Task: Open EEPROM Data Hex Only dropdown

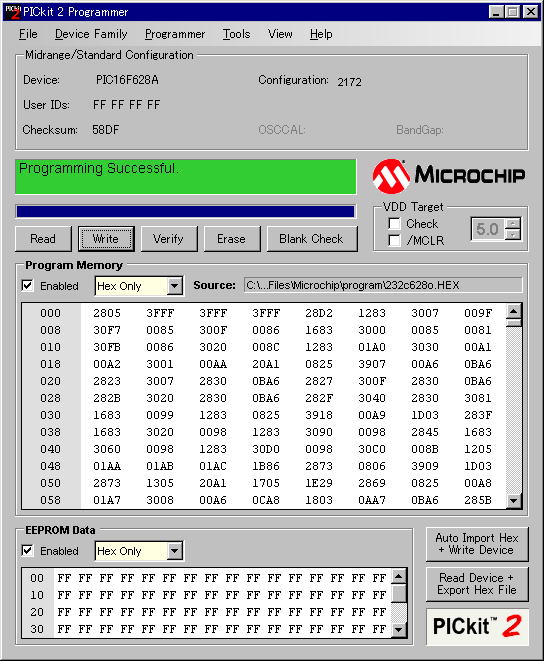Action: click(x=174, y=551)
